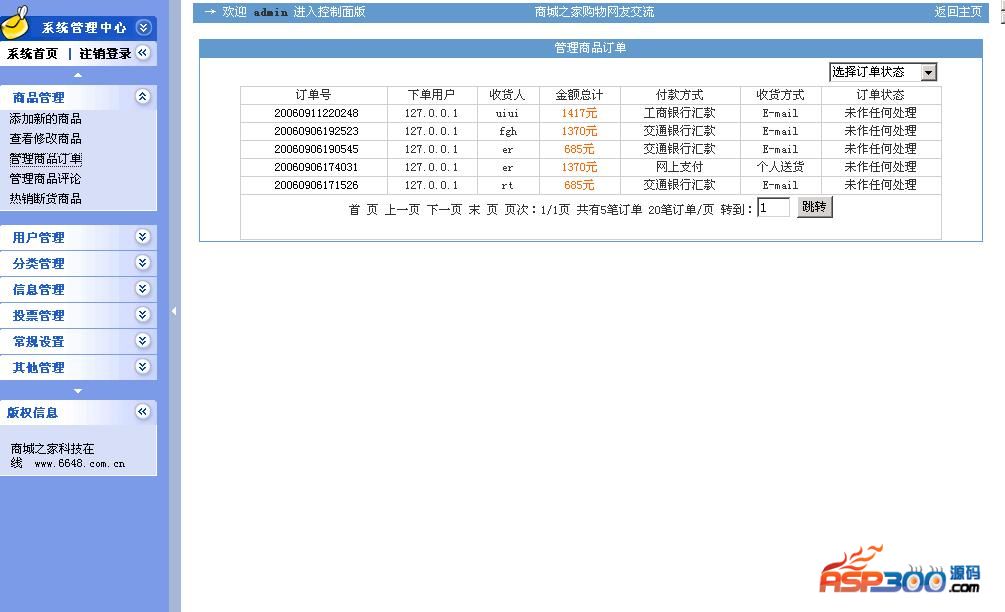Screen dimensions: 1005x612
Task: Click 共有5笔订单 summary text
Action: point(609,210)
